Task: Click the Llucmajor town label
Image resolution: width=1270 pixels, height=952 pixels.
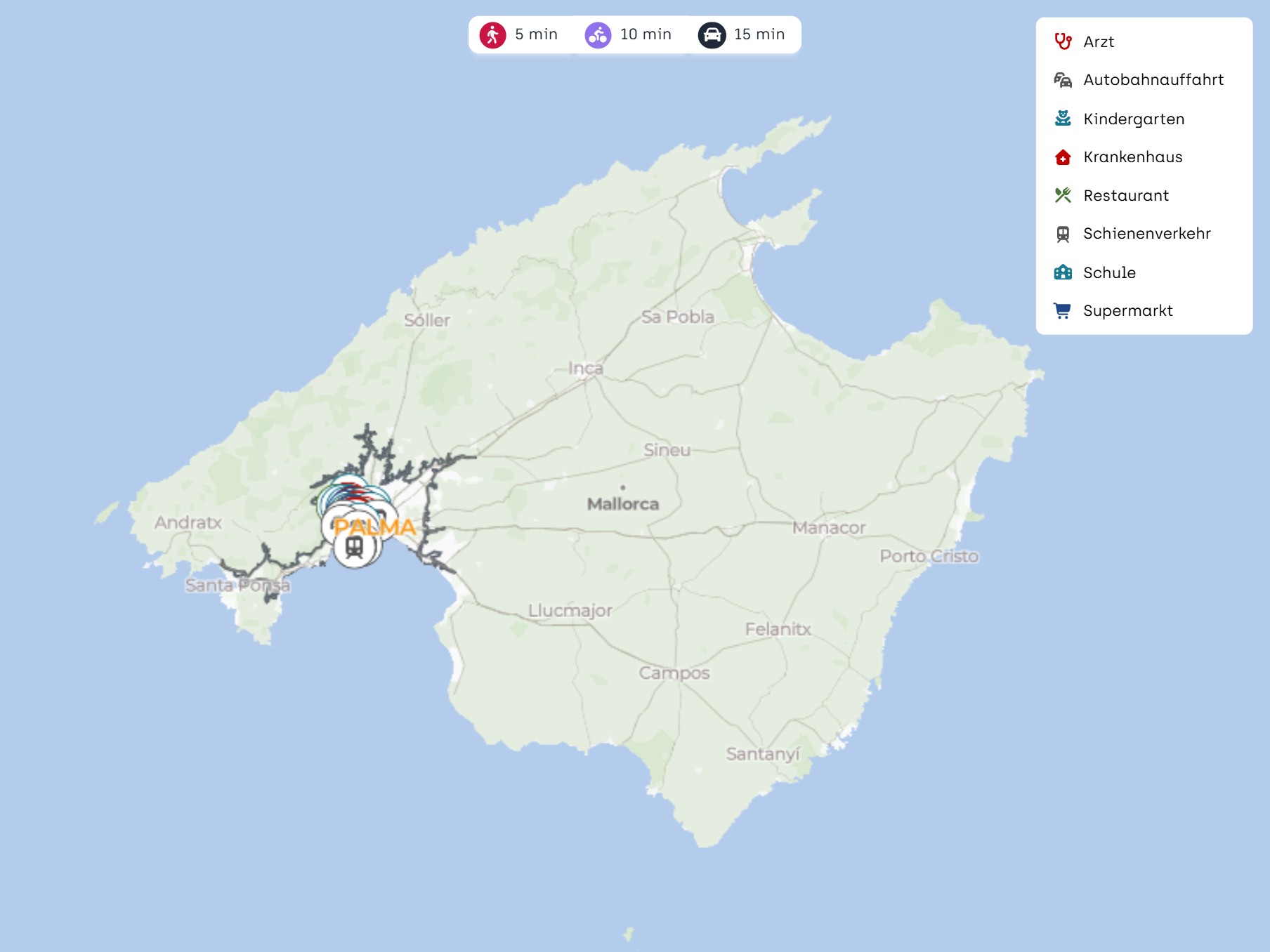Action: click(570, 610)
